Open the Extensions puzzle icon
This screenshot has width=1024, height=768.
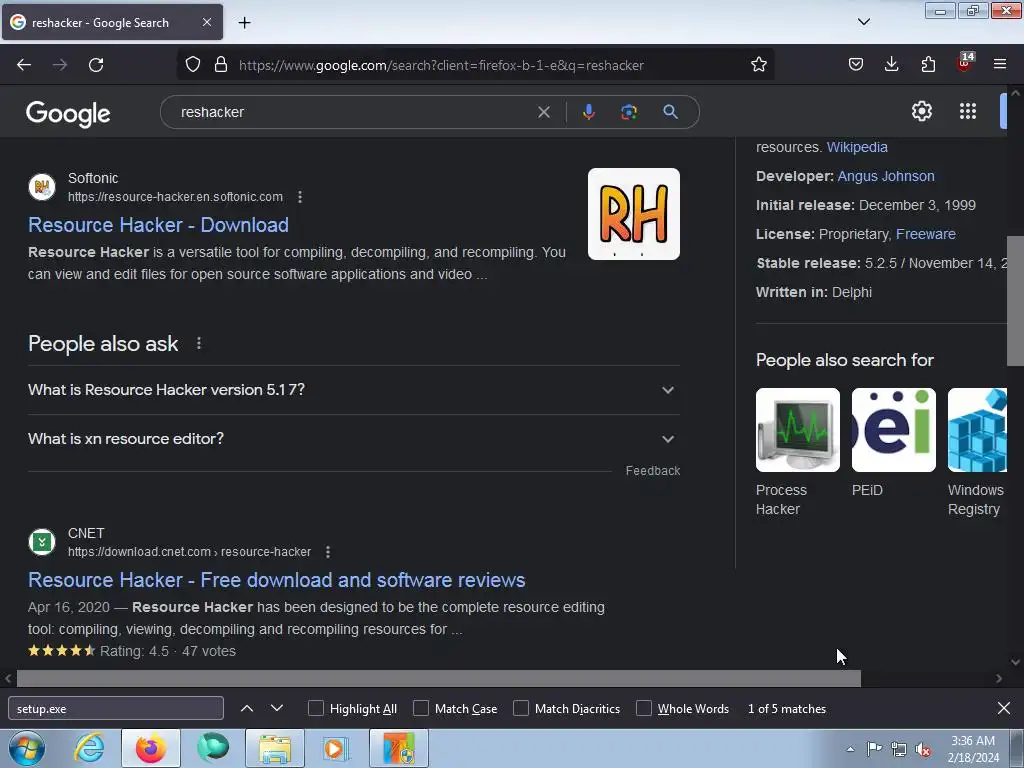(928, 65)
